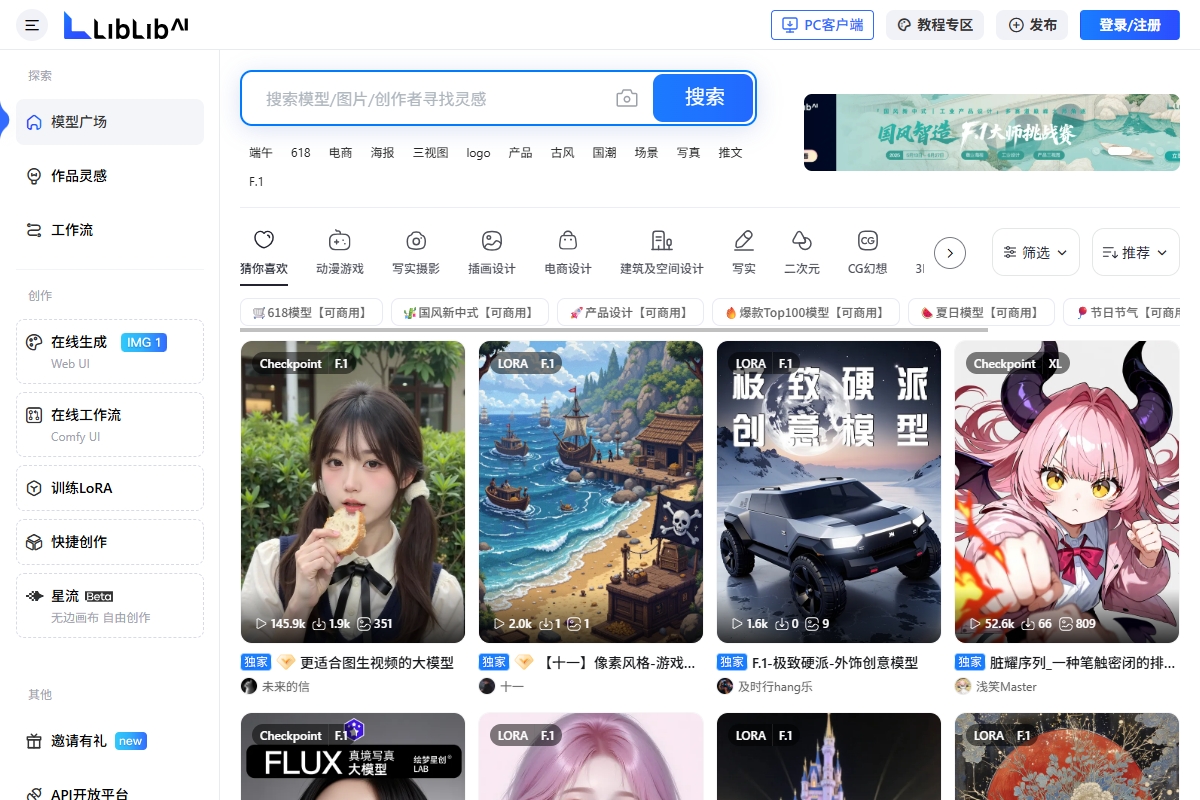Image resolution: width=1200 pixels, height=800 pixels.
Task: Click the hamburger menu icon beside the logo
Action: pyautogui.click(x=32, y=25)
